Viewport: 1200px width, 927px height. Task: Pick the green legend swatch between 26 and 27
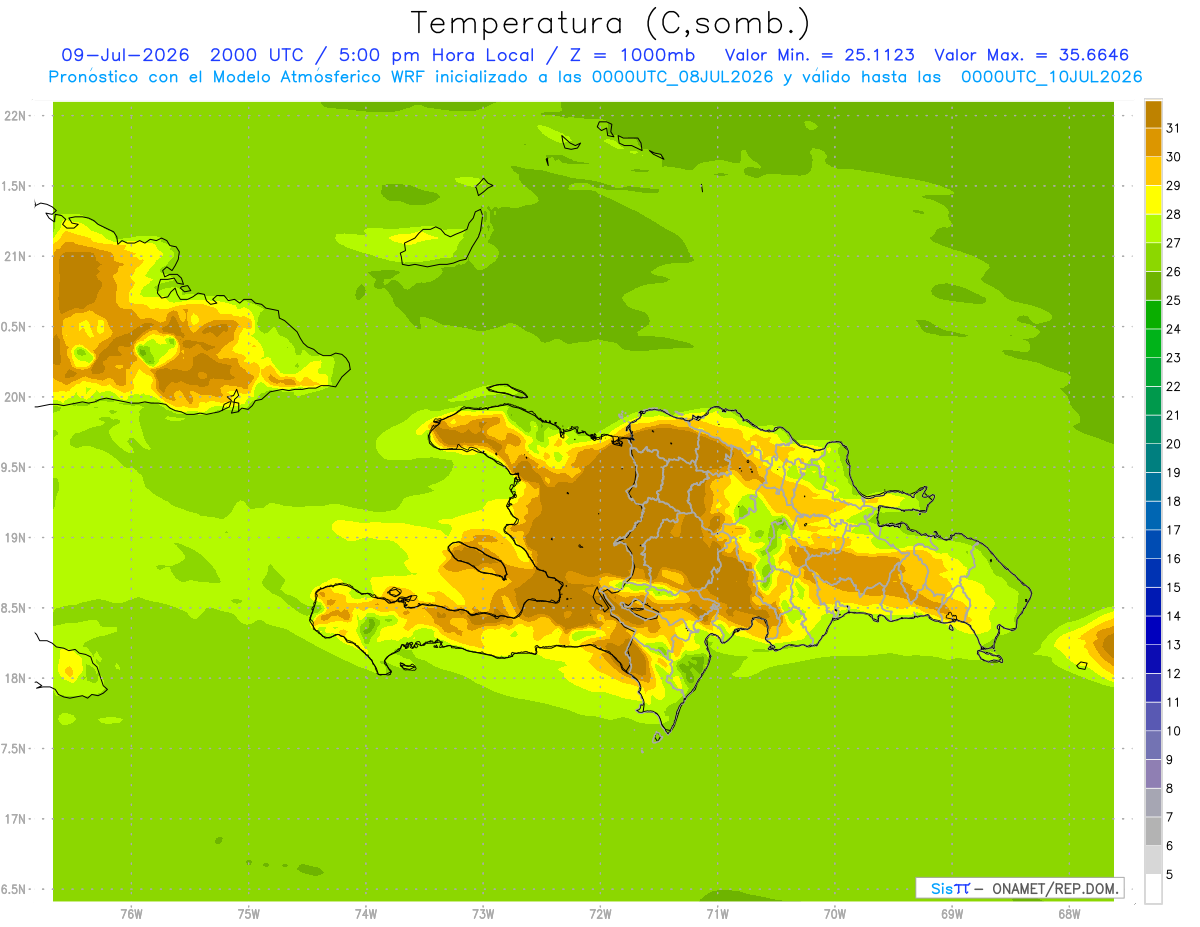1153,257
